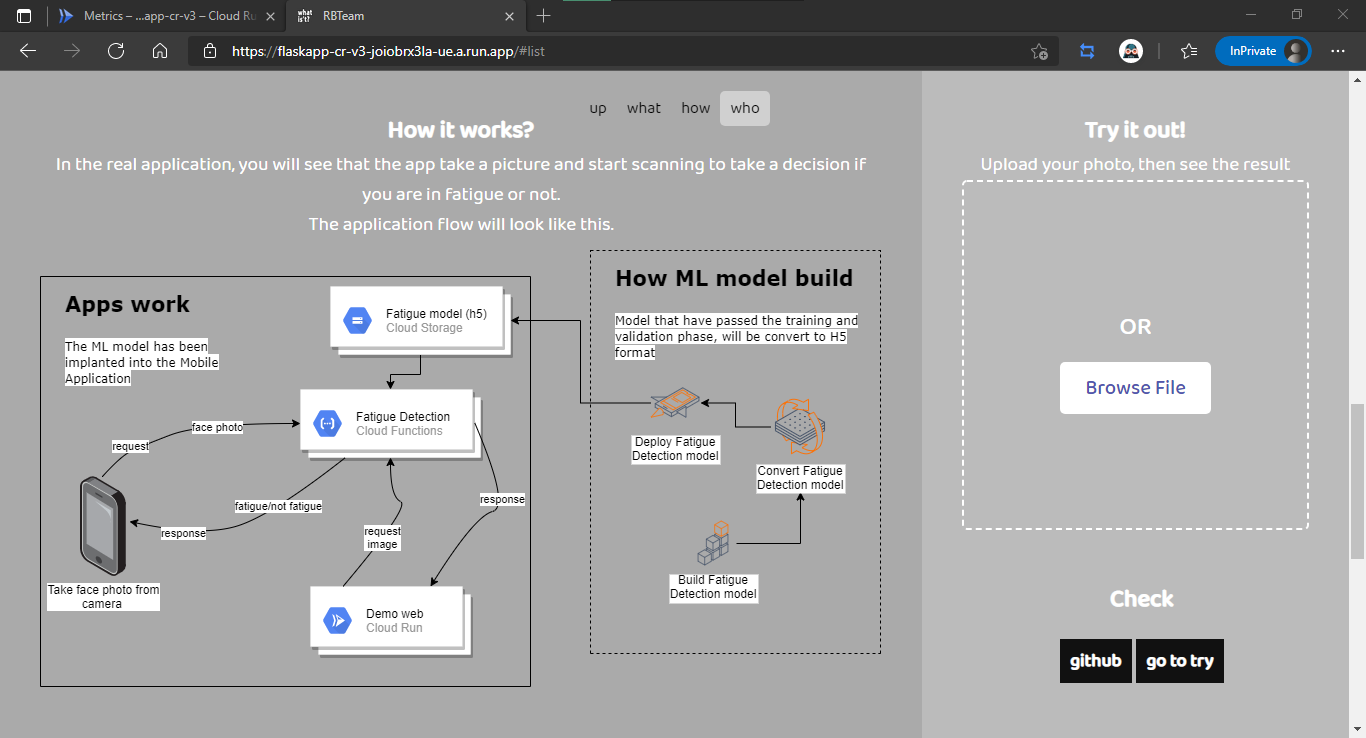Click the "Apps work" heading
The image size is (1366, 738).
[127, 304]
